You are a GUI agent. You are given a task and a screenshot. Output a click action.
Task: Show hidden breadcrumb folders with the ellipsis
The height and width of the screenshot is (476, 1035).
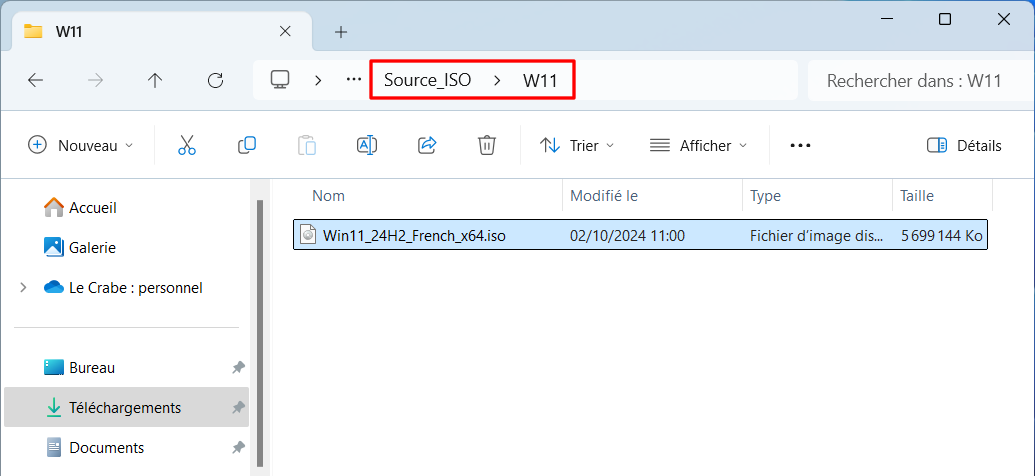pos(354,79)
